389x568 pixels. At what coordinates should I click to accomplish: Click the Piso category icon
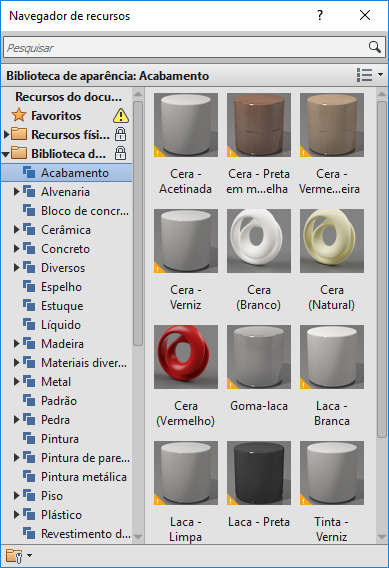point(29,496)
